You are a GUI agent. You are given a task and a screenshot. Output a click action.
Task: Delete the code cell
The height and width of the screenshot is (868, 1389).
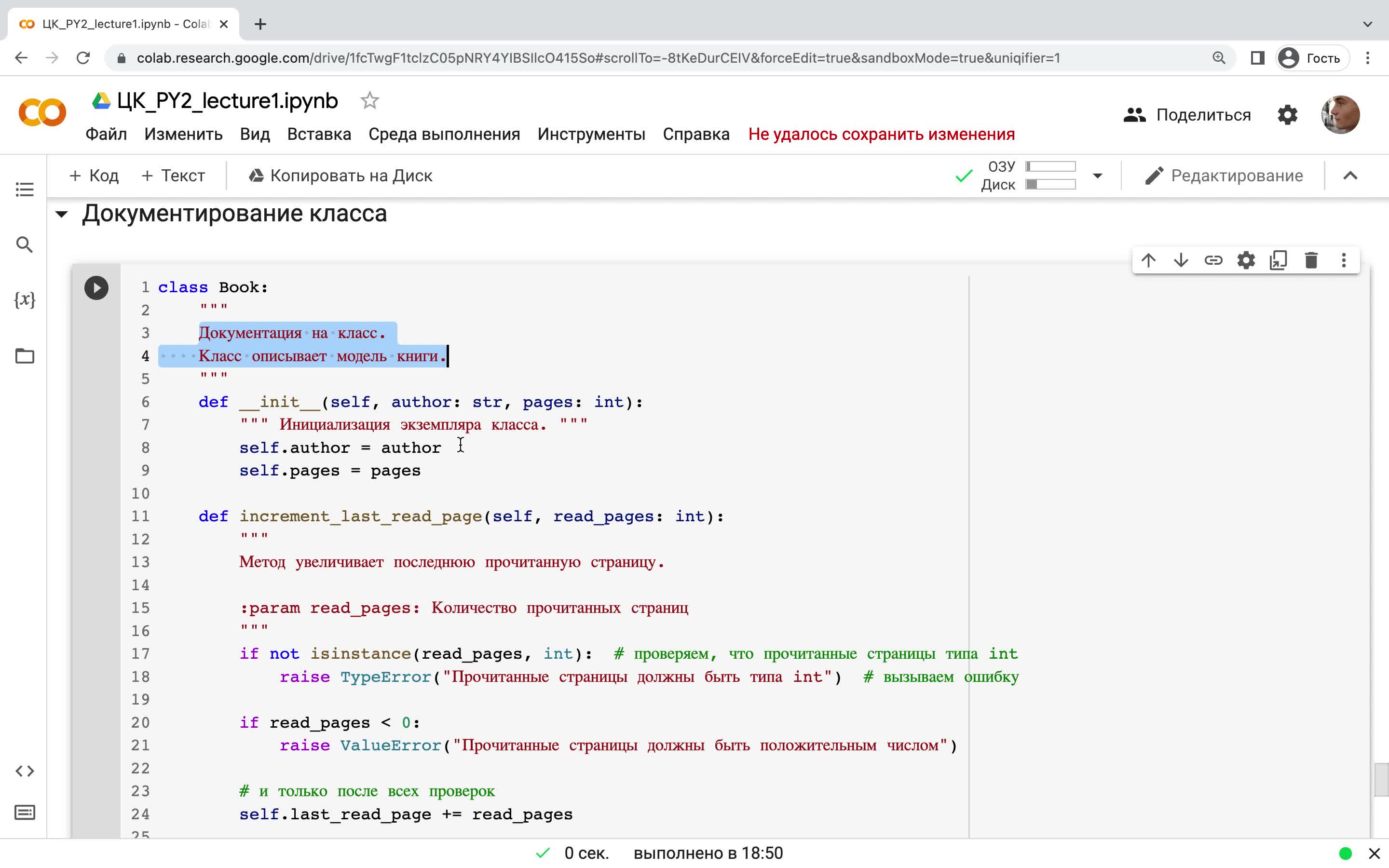tap(1311, 260)
